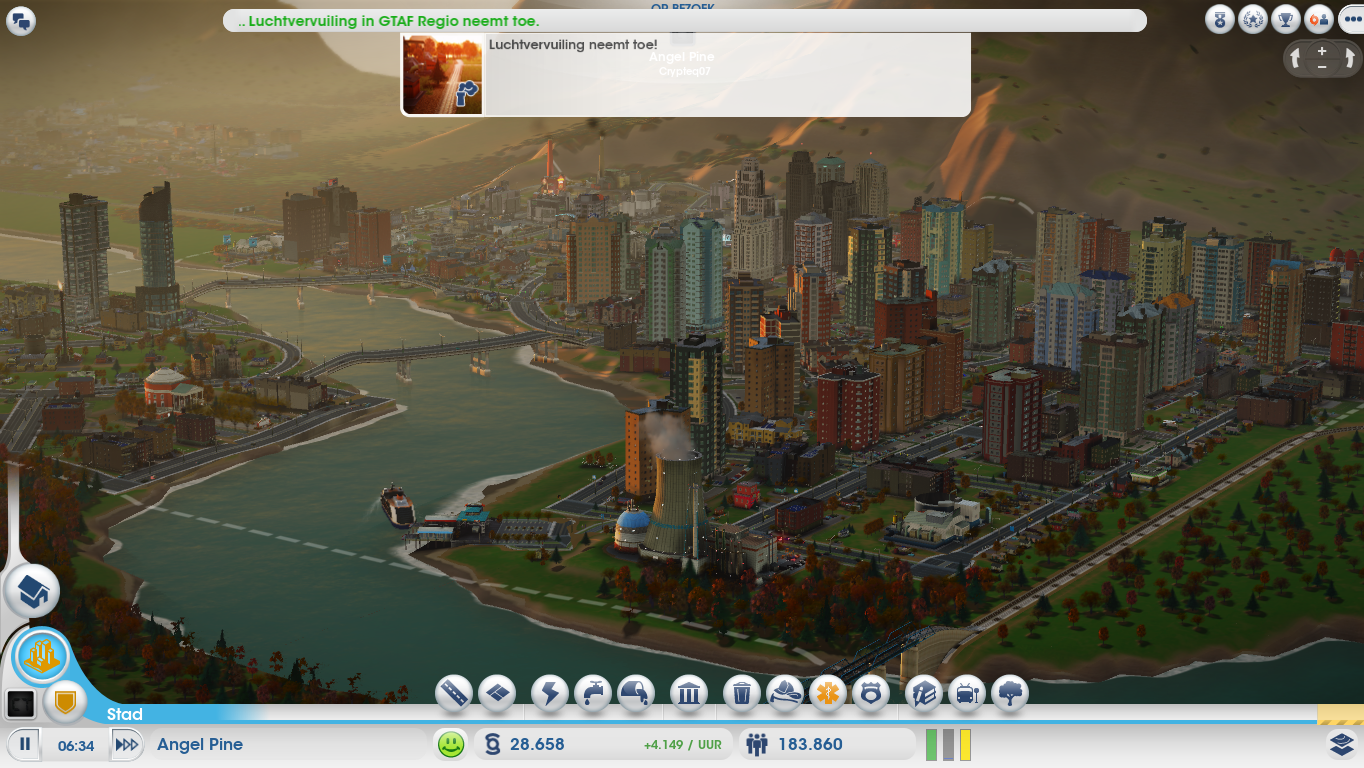Click the dark square icon beside shield
Viewport: 1364px width, 768px height.
pyautogui.click(x=21, y=704)
